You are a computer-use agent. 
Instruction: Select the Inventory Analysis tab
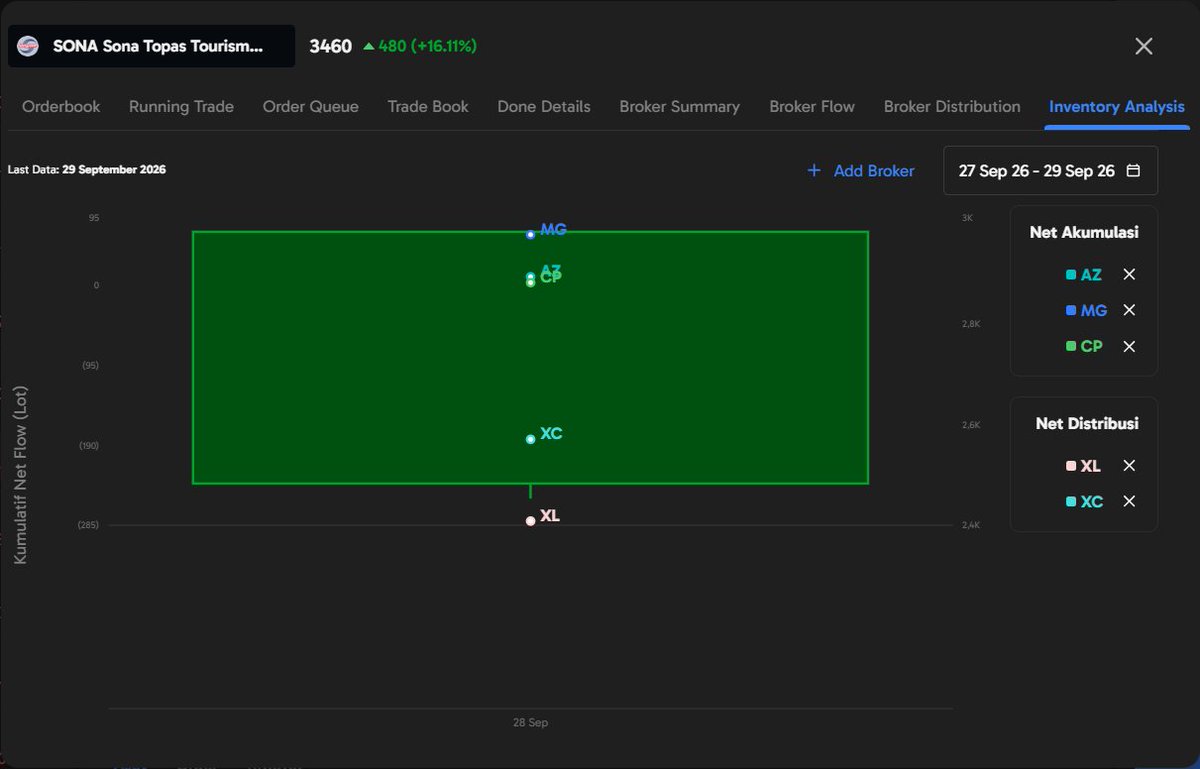(x=1117, y=106)
